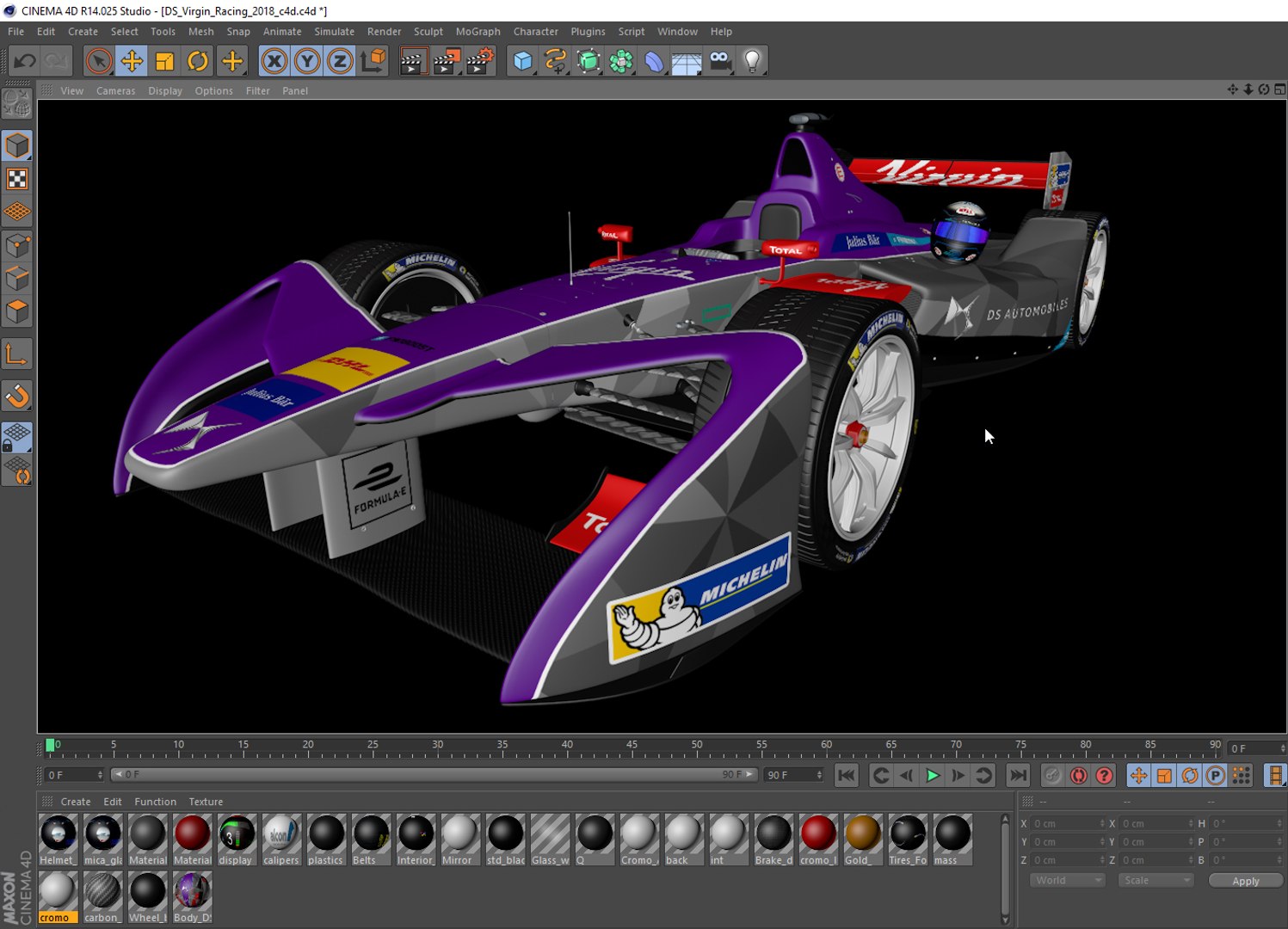Open viewport Cameras menu
Image resolution: width=1288 pixels, height=929 pixels.
tap(115, 91)
